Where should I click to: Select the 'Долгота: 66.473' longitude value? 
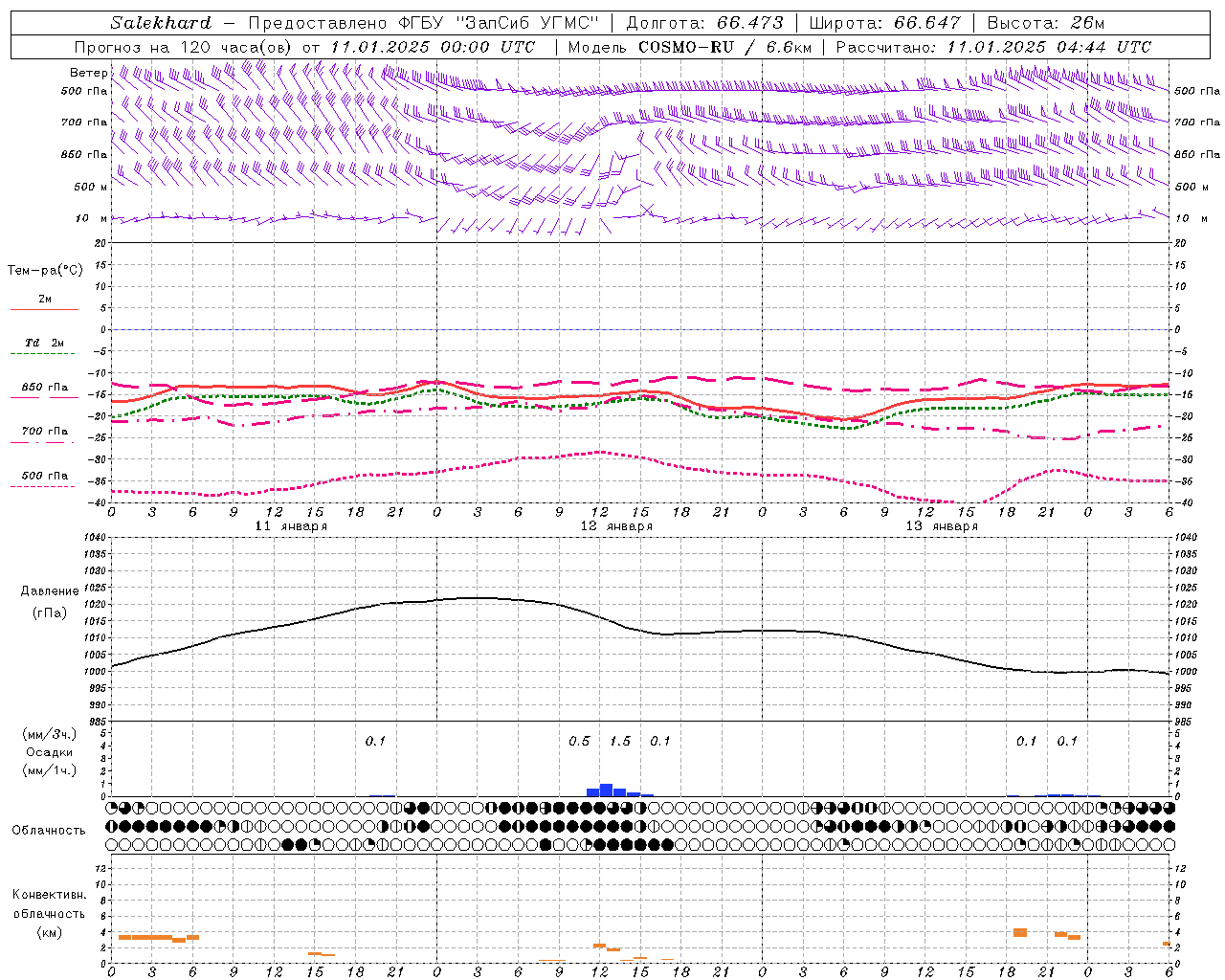coord(704,23)
